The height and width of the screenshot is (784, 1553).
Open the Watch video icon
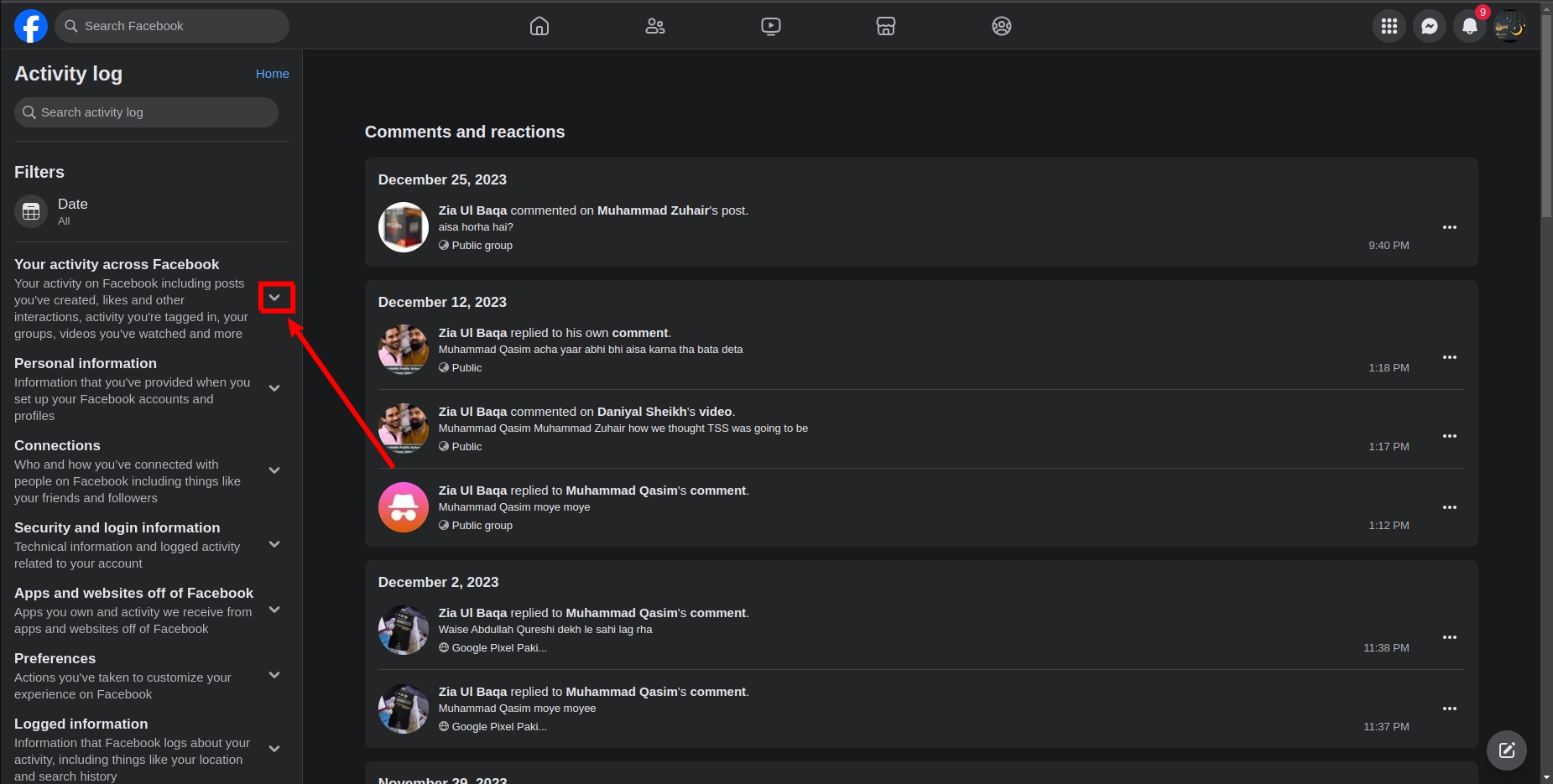pyautogui.click(x=771, y=26)
